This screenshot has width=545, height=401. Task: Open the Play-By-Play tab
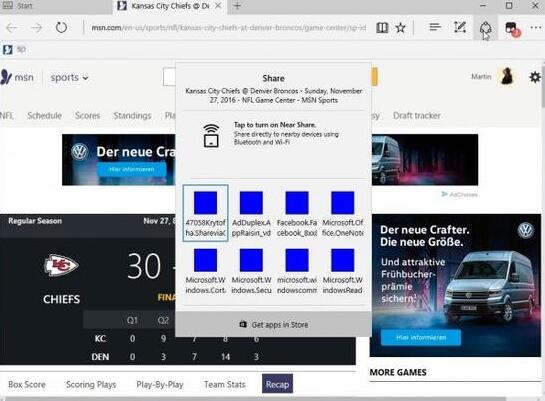(x=160, y=385)
